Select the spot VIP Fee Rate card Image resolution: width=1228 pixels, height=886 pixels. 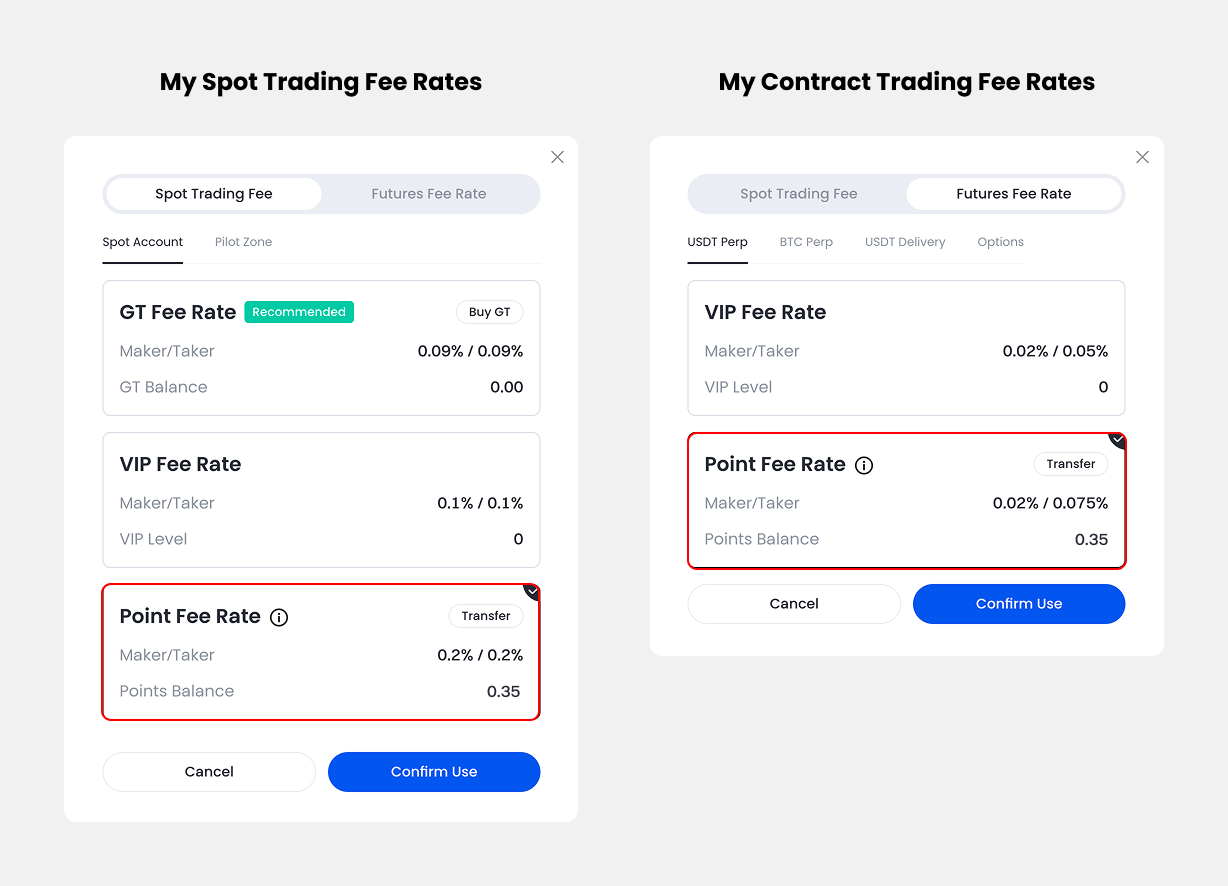[321, 500]
